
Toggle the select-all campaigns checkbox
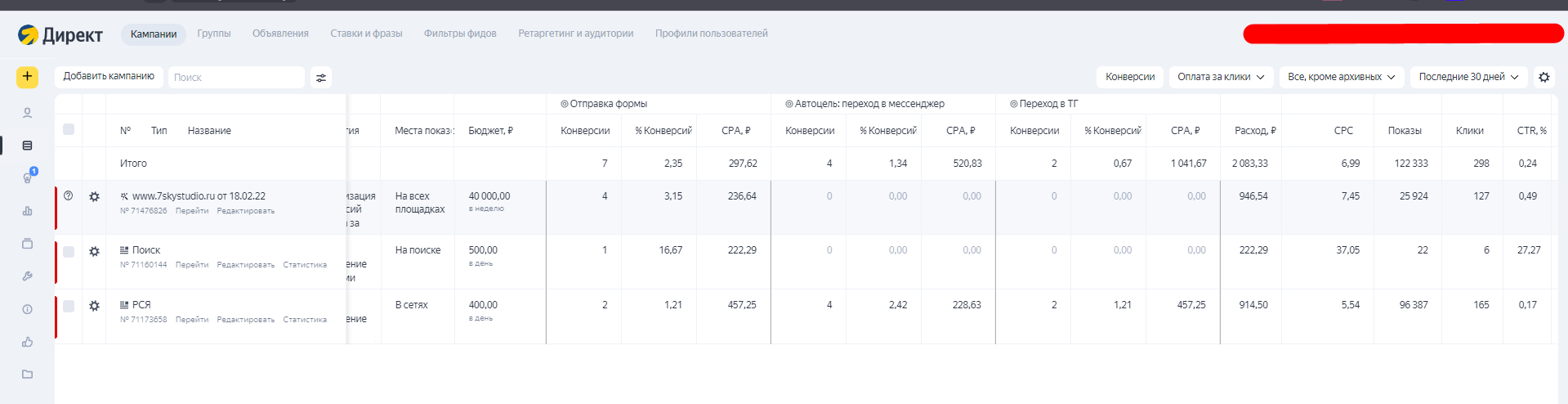(69, 129)
